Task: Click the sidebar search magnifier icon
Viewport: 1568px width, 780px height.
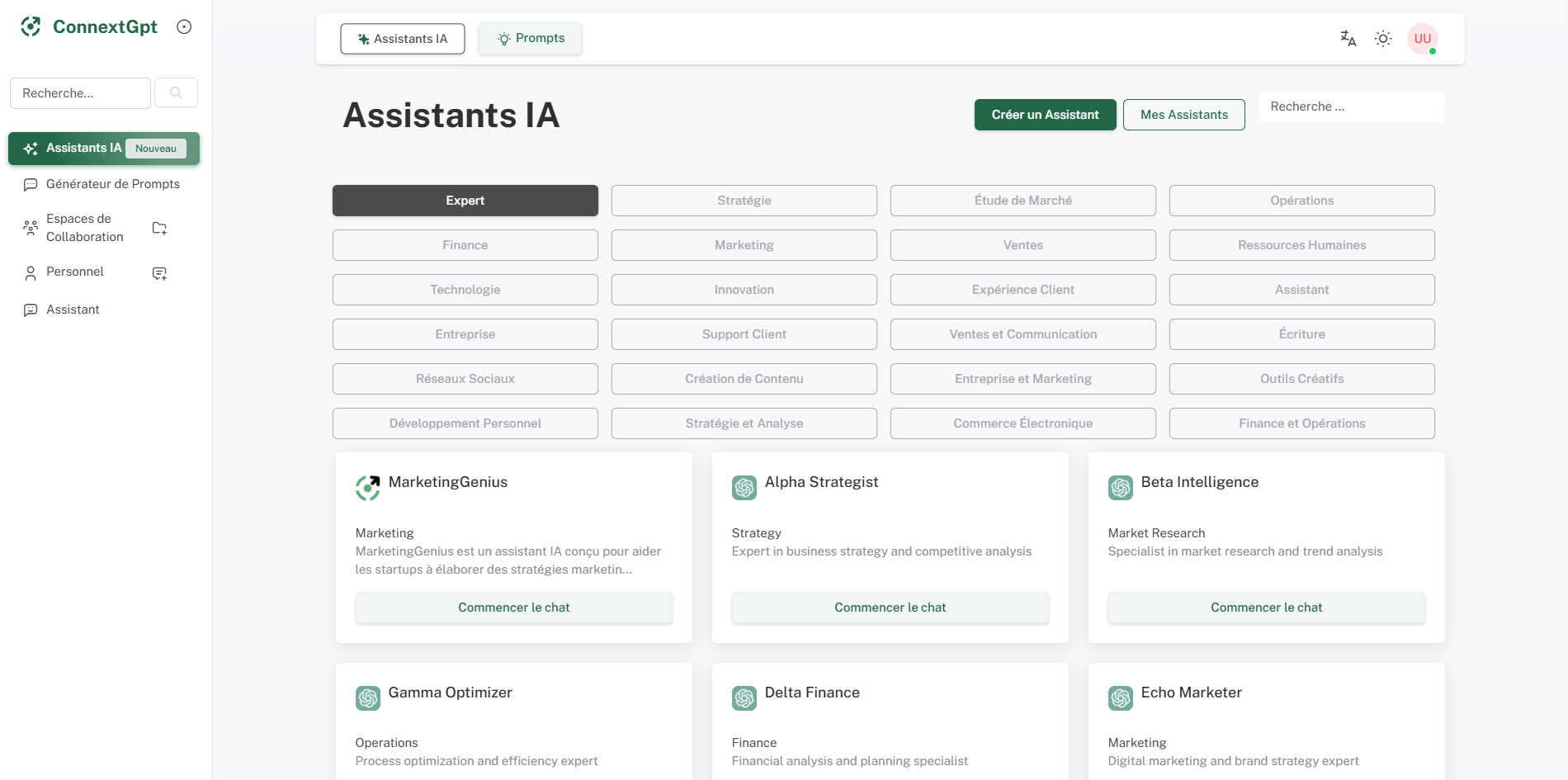Action: point(176,92)
